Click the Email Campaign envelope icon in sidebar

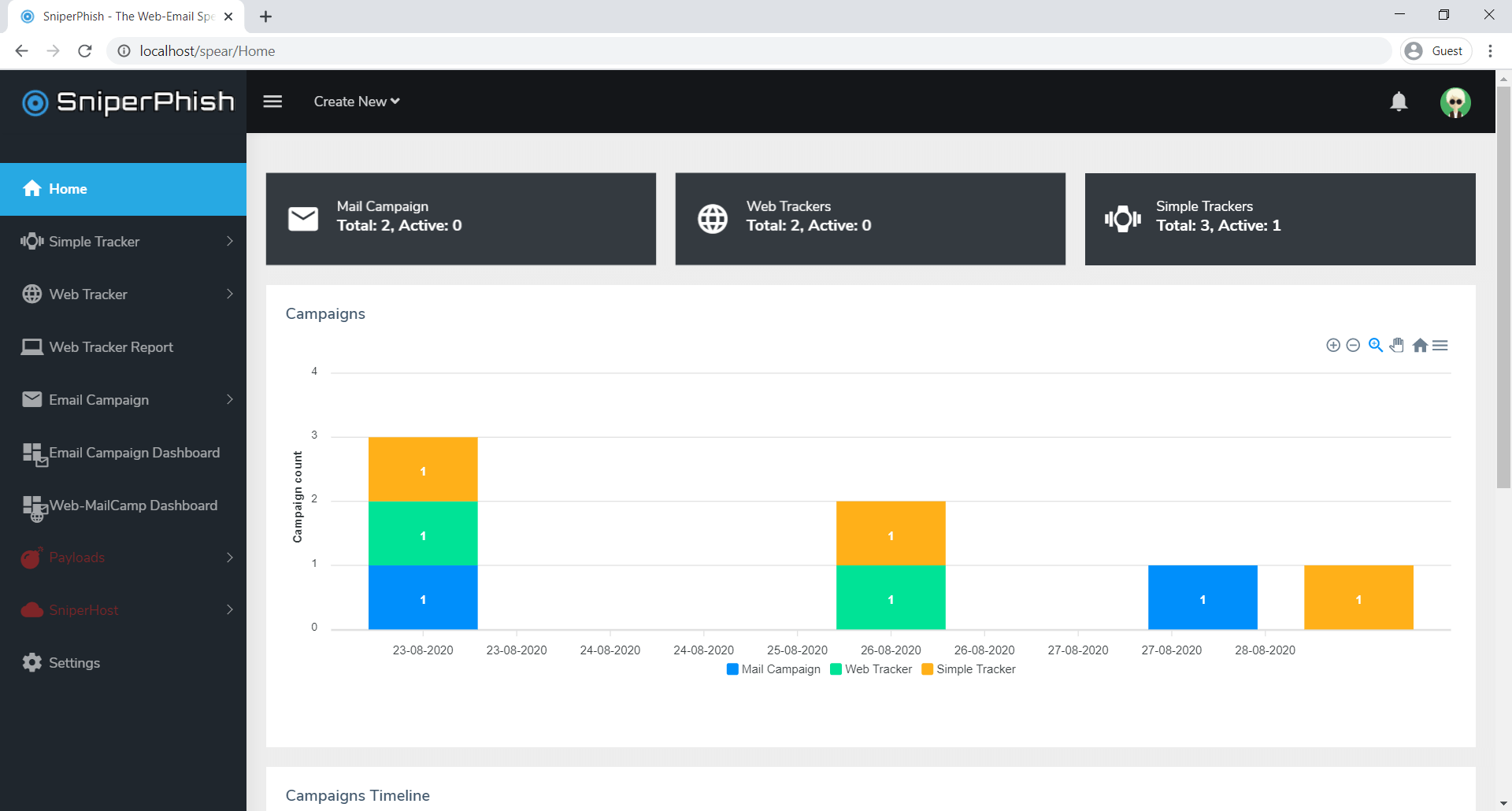point(32,399)
